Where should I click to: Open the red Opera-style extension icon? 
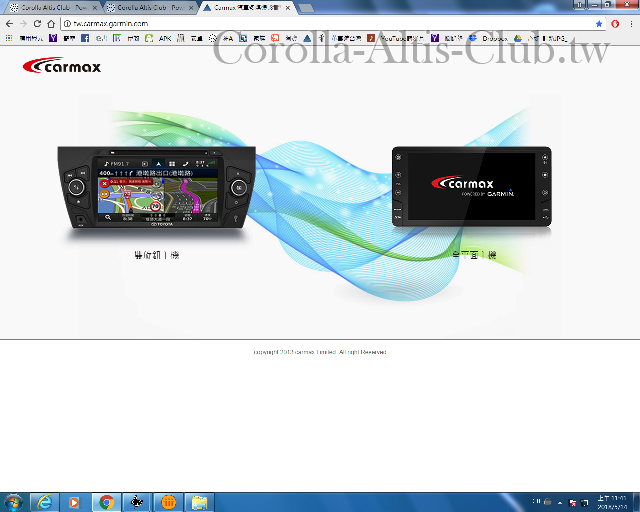(615, 24)
